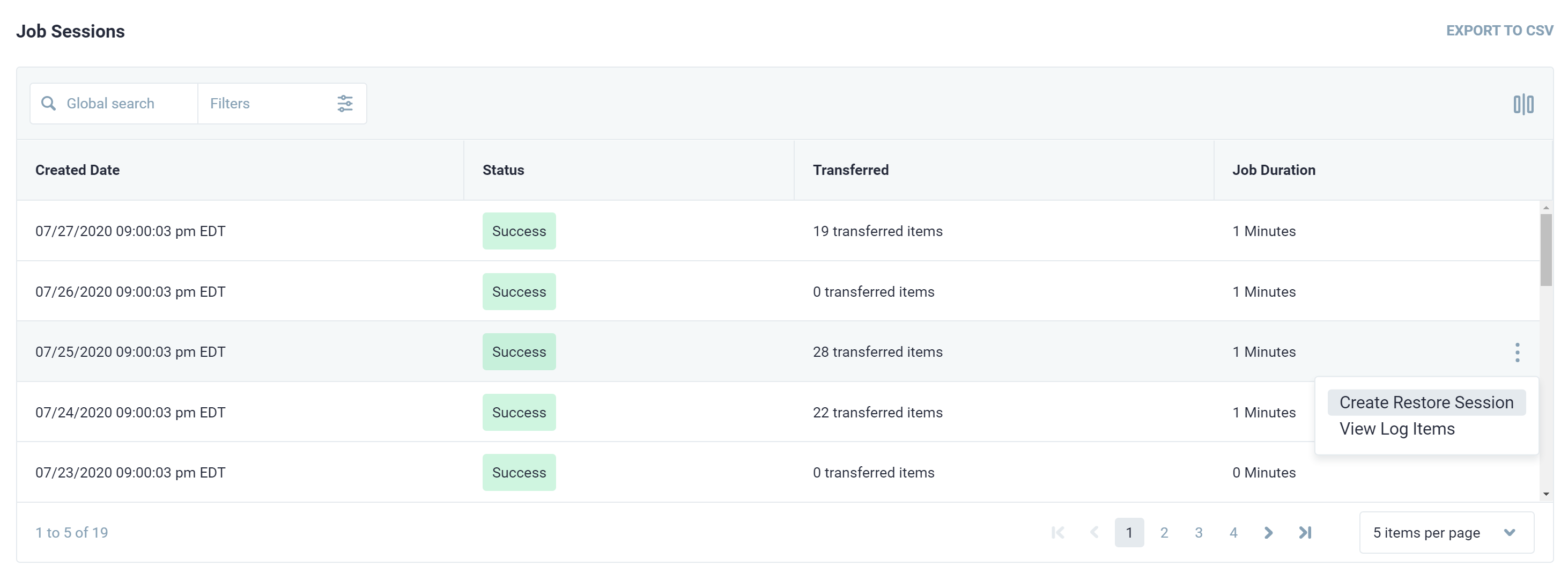Choose View Log Items from menu
Image resolution: width=1568 pixels, height=580 pixels.
point(1396,429)
